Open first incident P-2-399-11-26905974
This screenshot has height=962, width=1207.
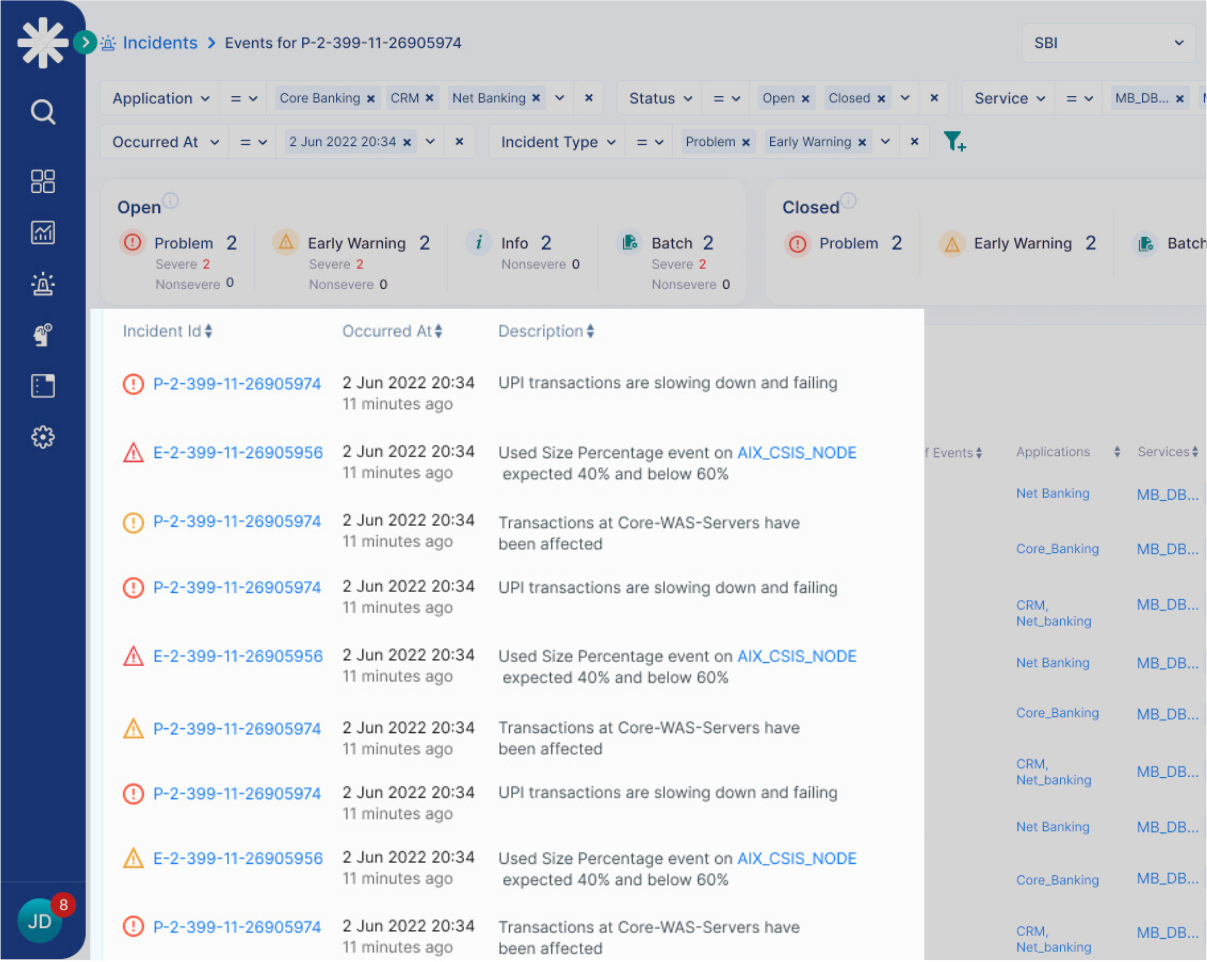[237, 384]
